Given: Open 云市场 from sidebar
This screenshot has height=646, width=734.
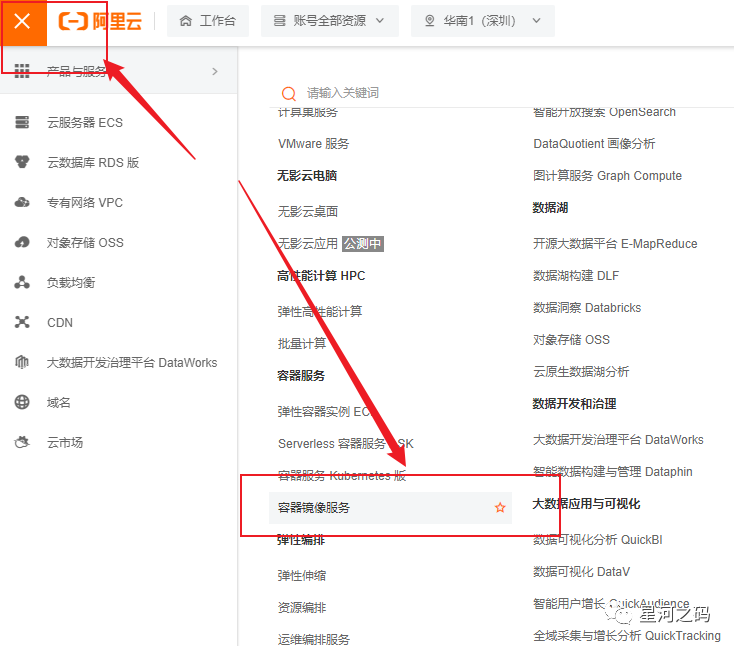Looking at the screenshot, I should tap(65, 442).
